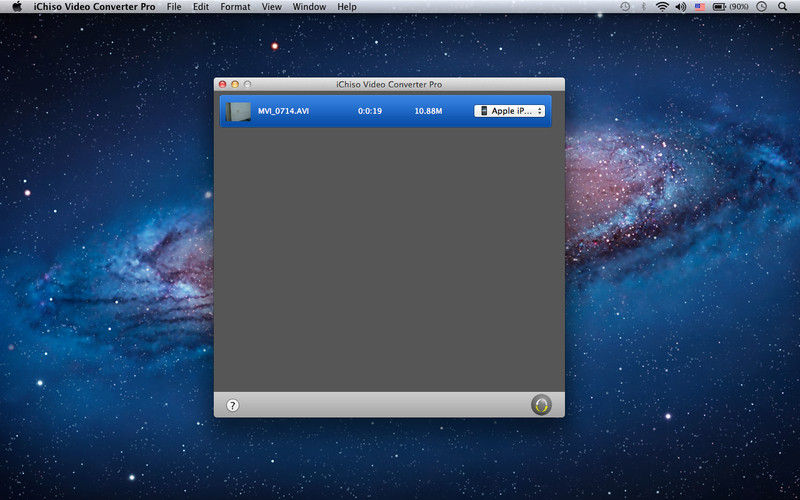This screenshot has height=500, width=800.
Task: Open the iChiso Video Converter Pro app menu
Action: (x=94, y=7)
